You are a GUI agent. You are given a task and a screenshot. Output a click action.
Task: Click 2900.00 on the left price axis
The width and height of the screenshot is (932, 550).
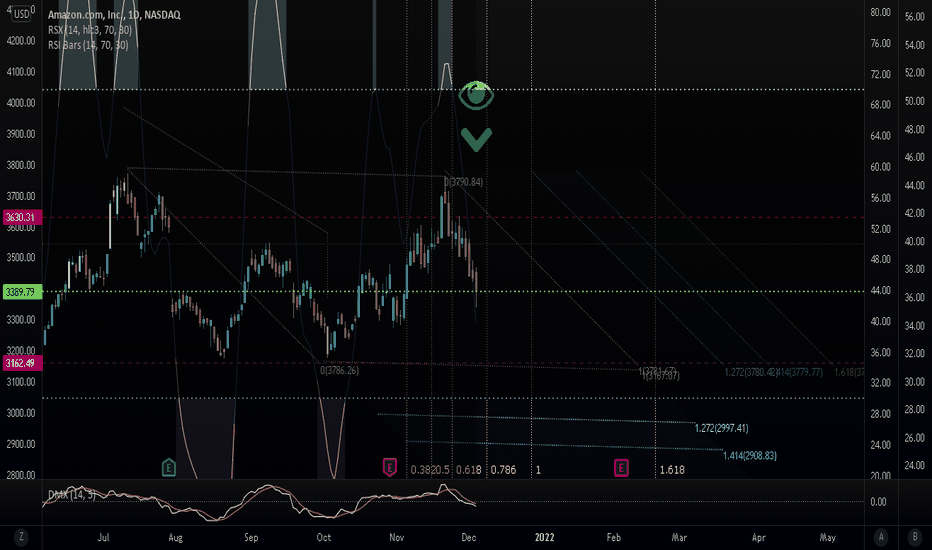pyautogui.click(x=21, y=444)
